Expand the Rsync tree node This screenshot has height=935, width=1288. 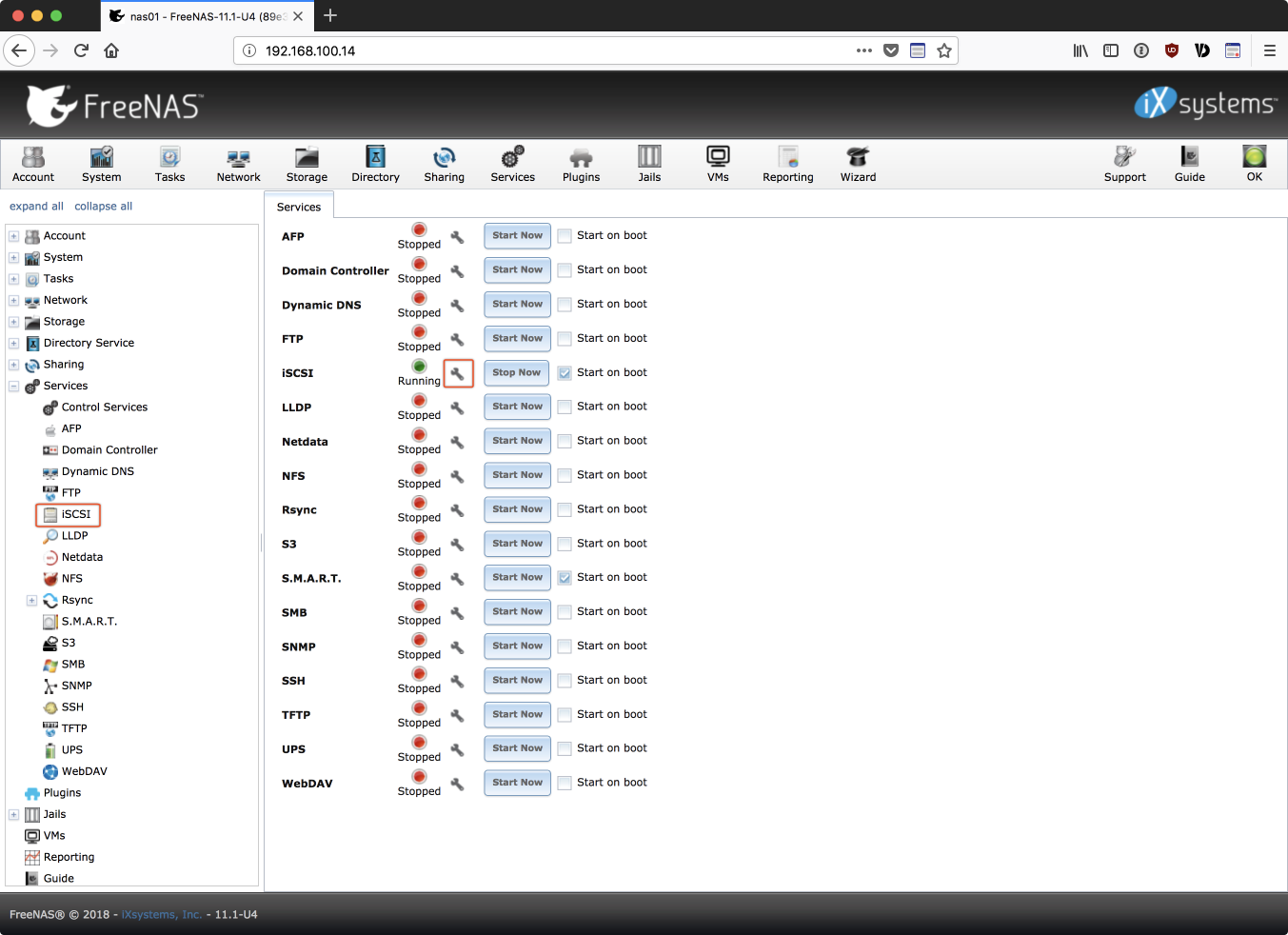(31, 601)
